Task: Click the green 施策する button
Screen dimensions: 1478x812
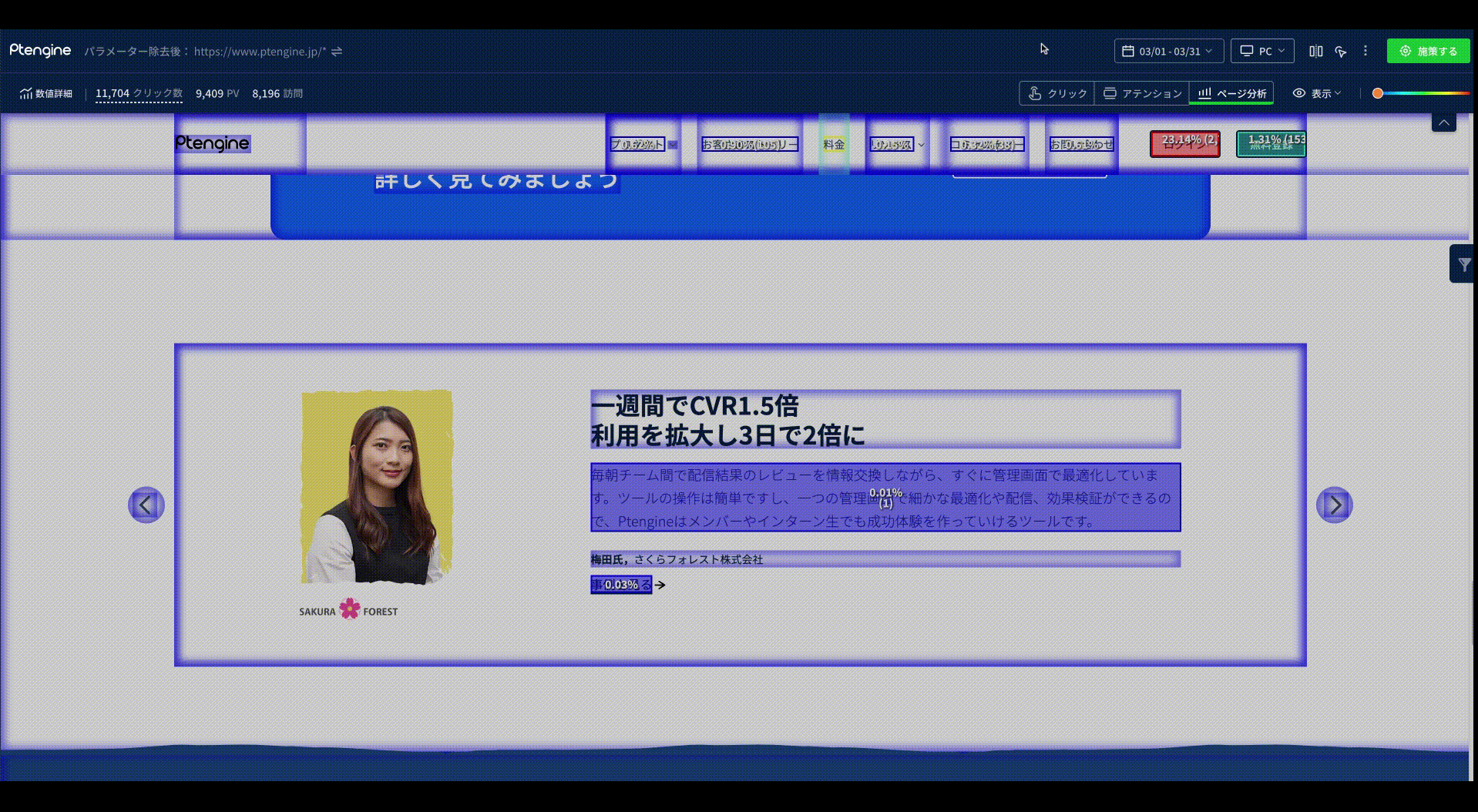Action: [1428, 51]
